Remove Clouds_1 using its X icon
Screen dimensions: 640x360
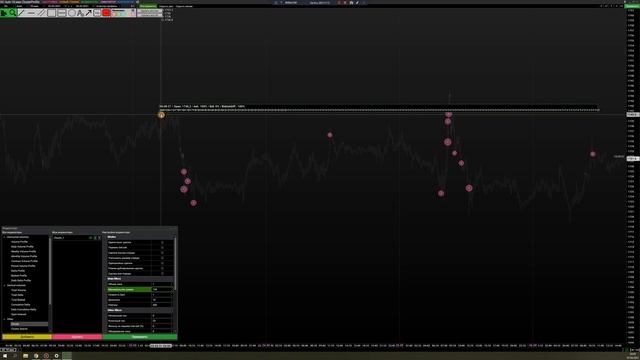99,238
